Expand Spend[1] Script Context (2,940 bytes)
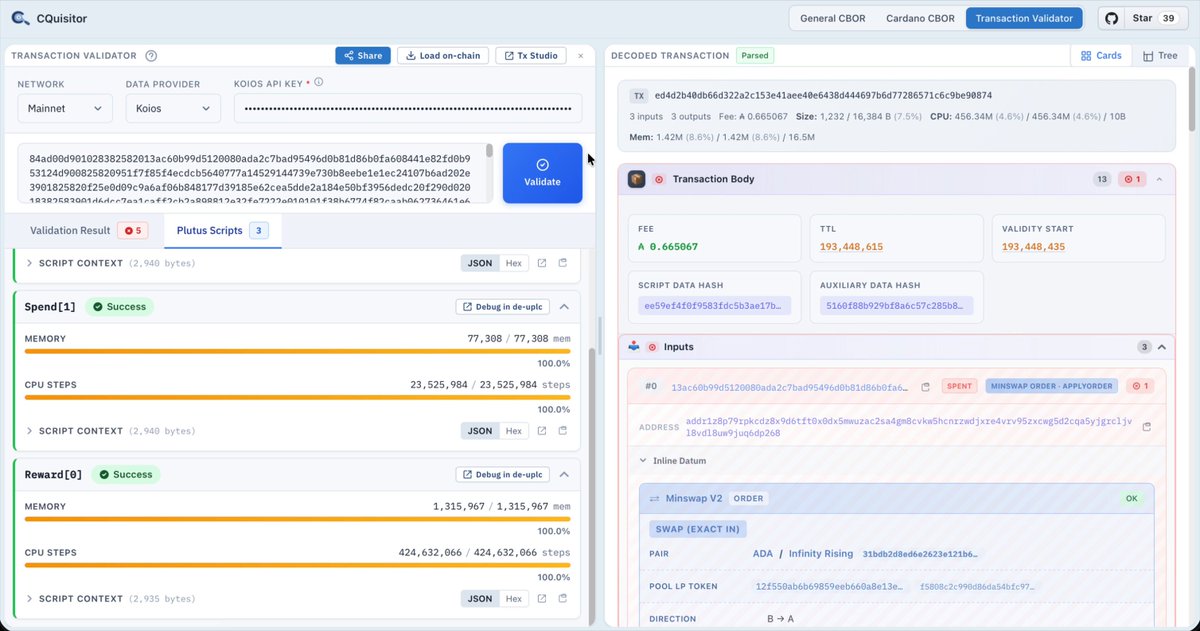1200x631 pixels. 110,431
